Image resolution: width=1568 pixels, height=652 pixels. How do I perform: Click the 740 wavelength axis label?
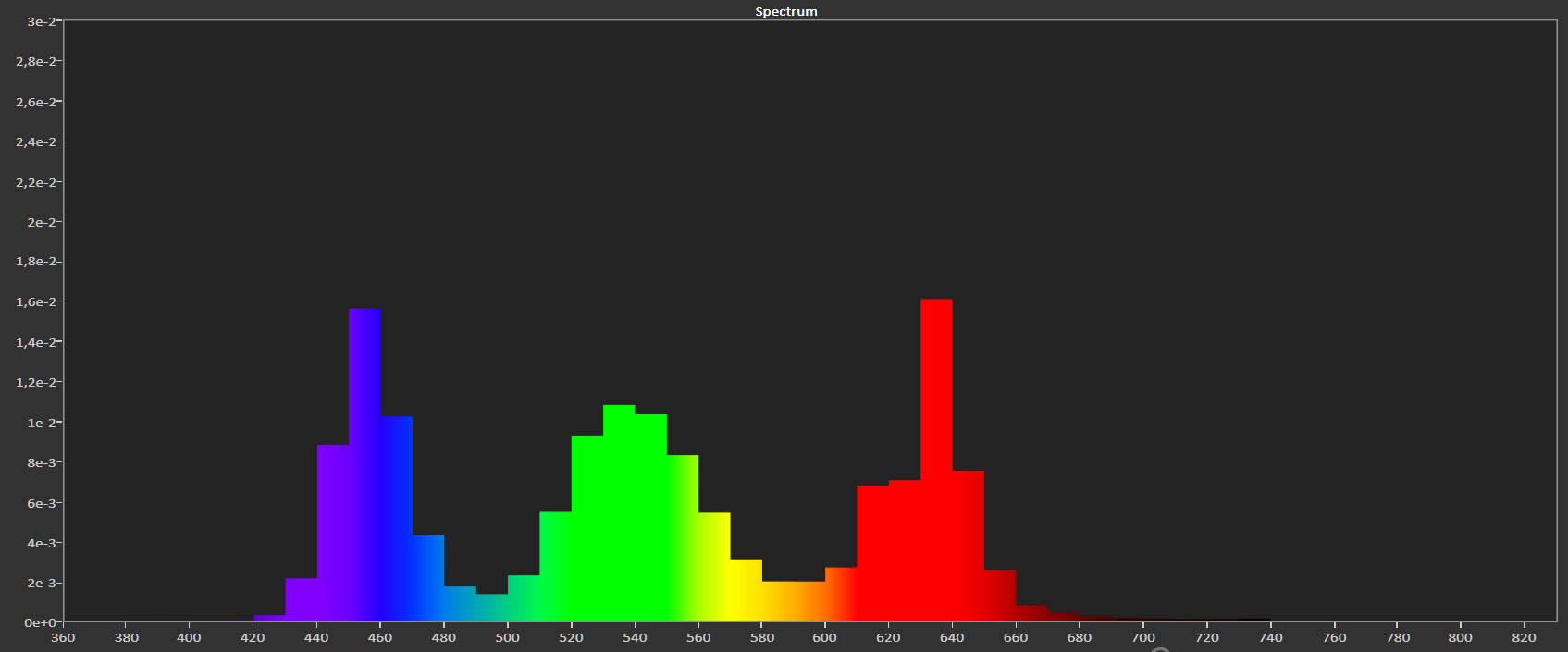point(1270,637)
